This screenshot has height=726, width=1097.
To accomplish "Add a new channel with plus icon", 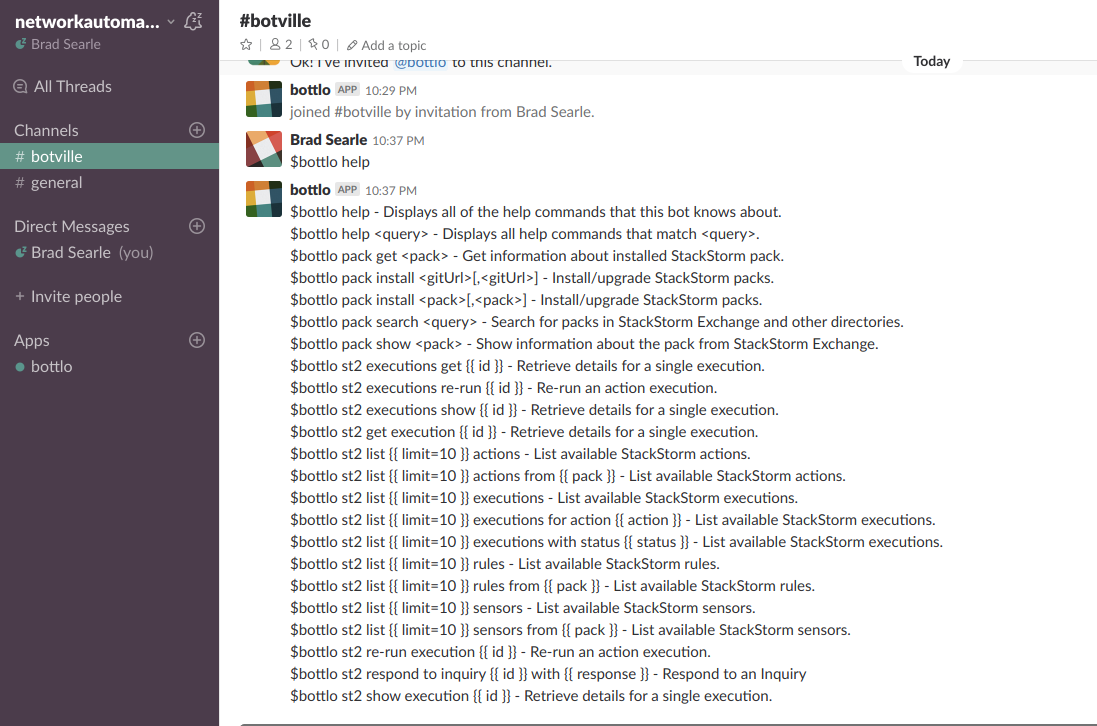I will [197, 130].
